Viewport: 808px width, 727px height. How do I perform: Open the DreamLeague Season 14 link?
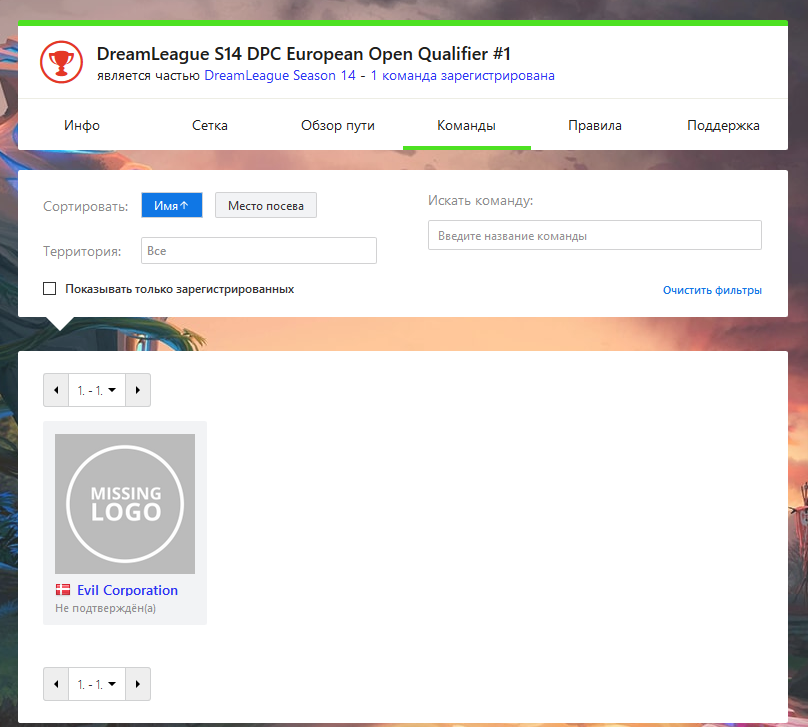[280, 75]
